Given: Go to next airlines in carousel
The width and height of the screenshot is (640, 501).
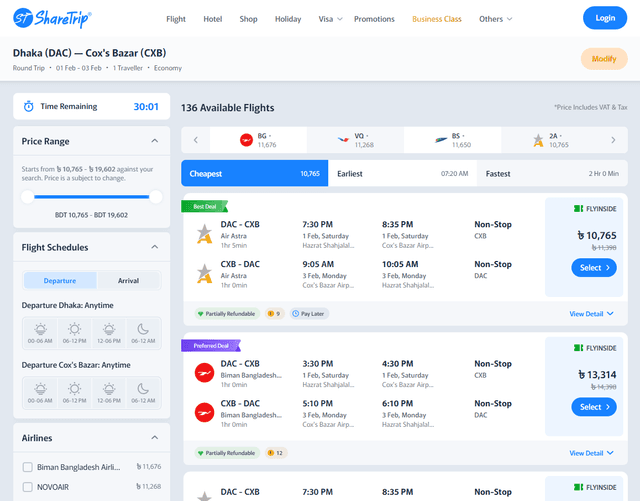Looking at the screenshot, I should click(613, 140).
